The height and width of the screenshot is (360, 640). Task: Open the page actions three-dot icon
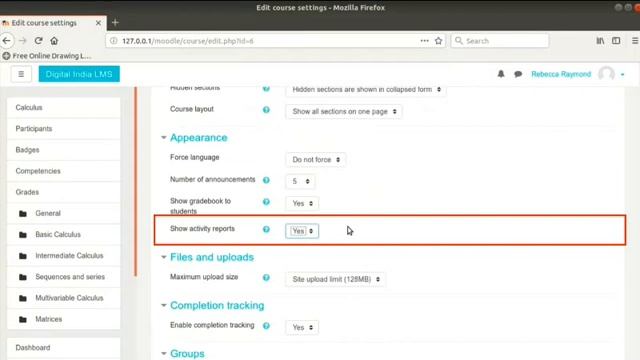click(424, 41)
